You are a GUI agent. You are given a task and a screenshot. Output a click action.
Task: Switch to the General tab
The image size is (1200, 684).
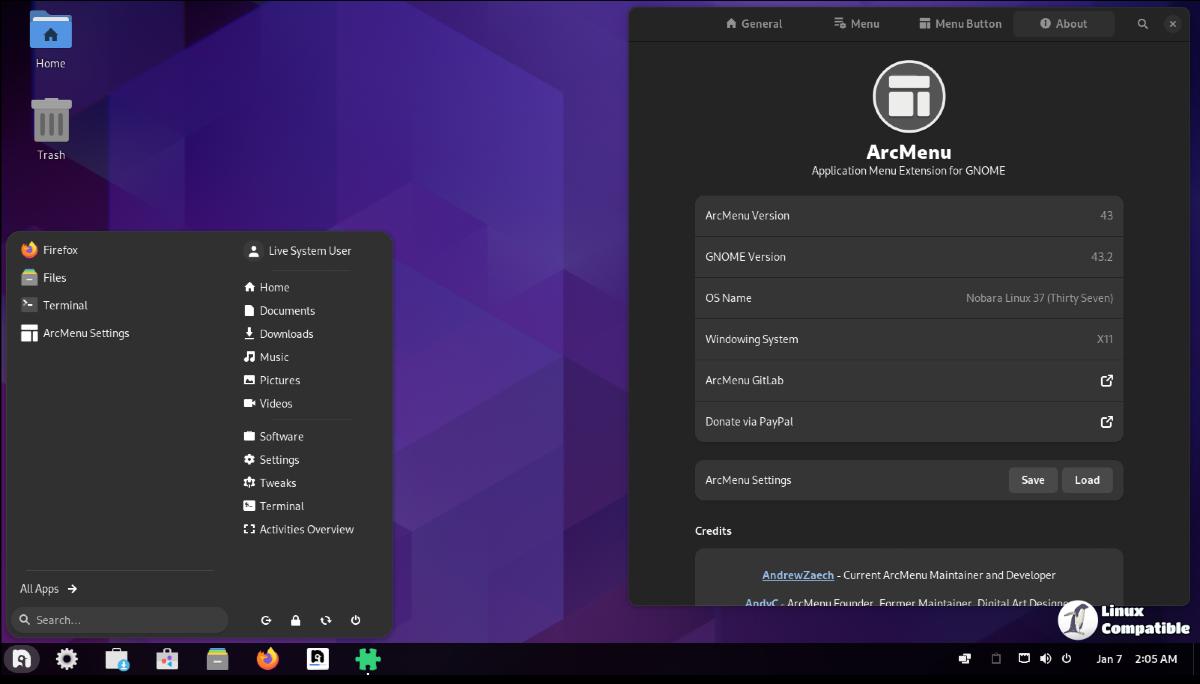[754, 24]
